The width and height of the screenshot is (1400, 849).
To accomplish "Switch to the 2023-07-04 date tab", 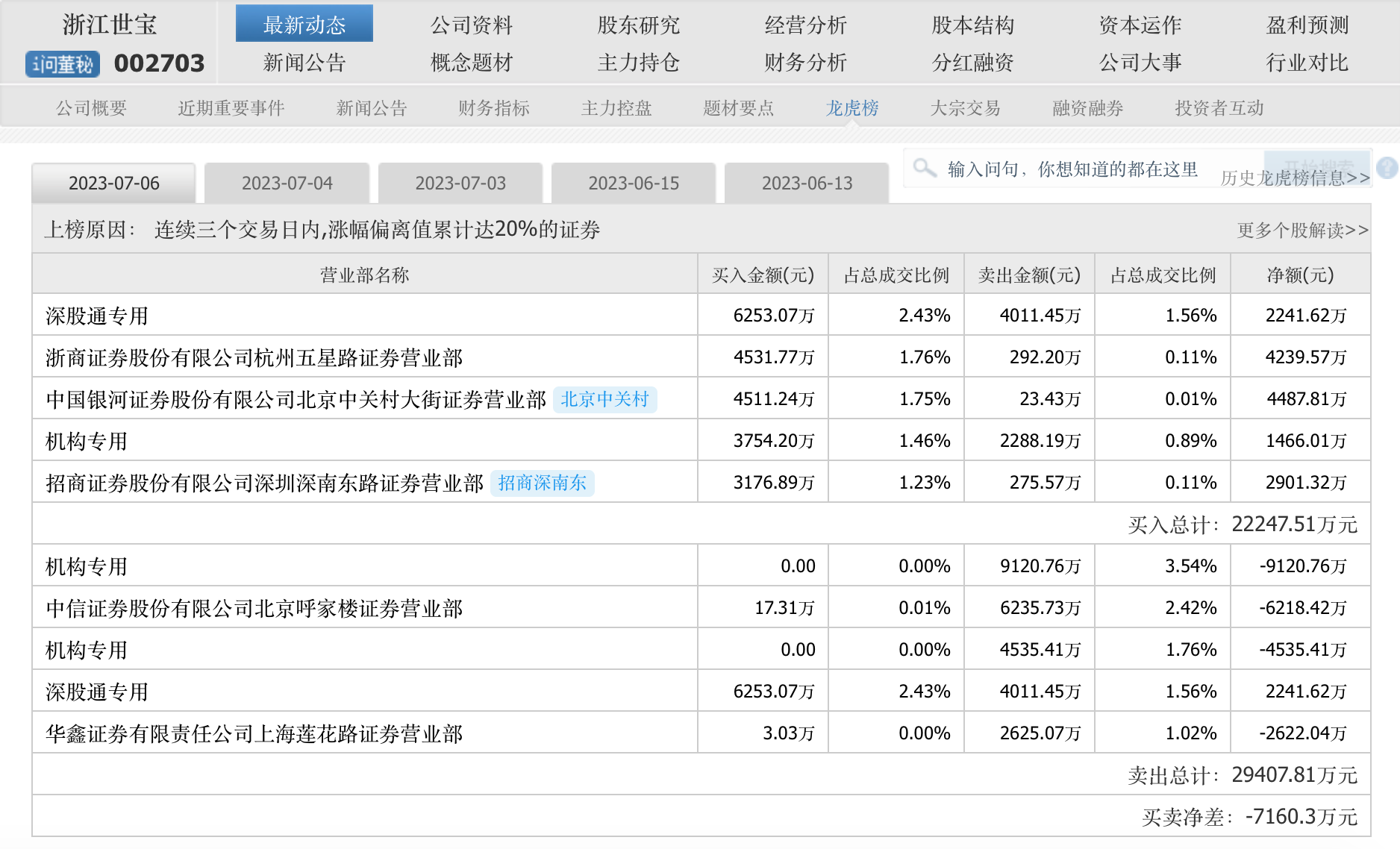I will [x=287, y=184].
